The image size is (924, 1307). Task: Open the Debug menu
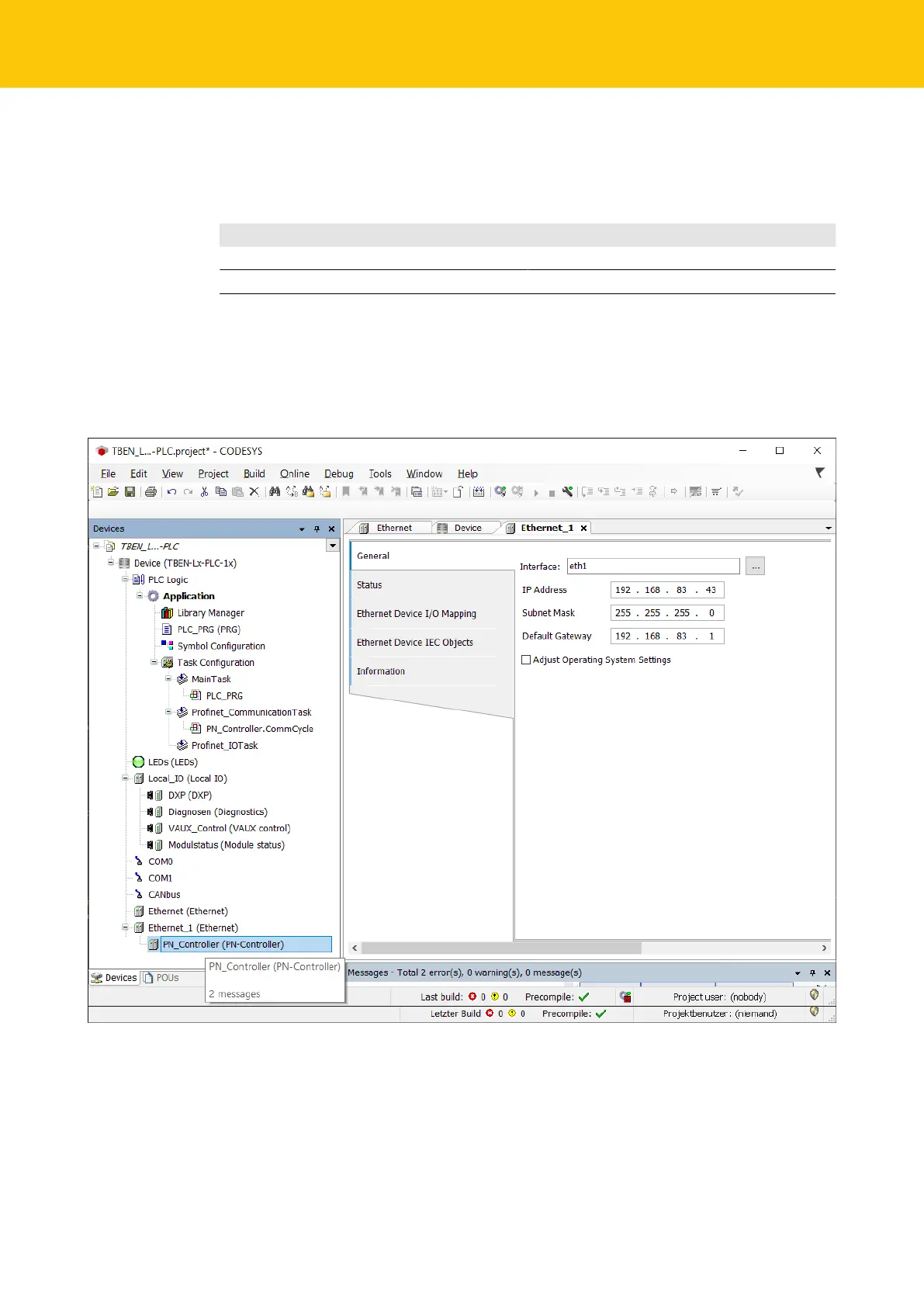coord(339,473)
